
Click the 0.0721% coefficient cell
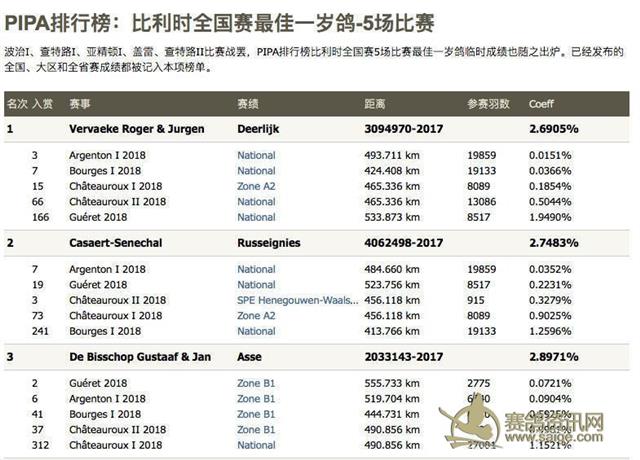(550, 383)
